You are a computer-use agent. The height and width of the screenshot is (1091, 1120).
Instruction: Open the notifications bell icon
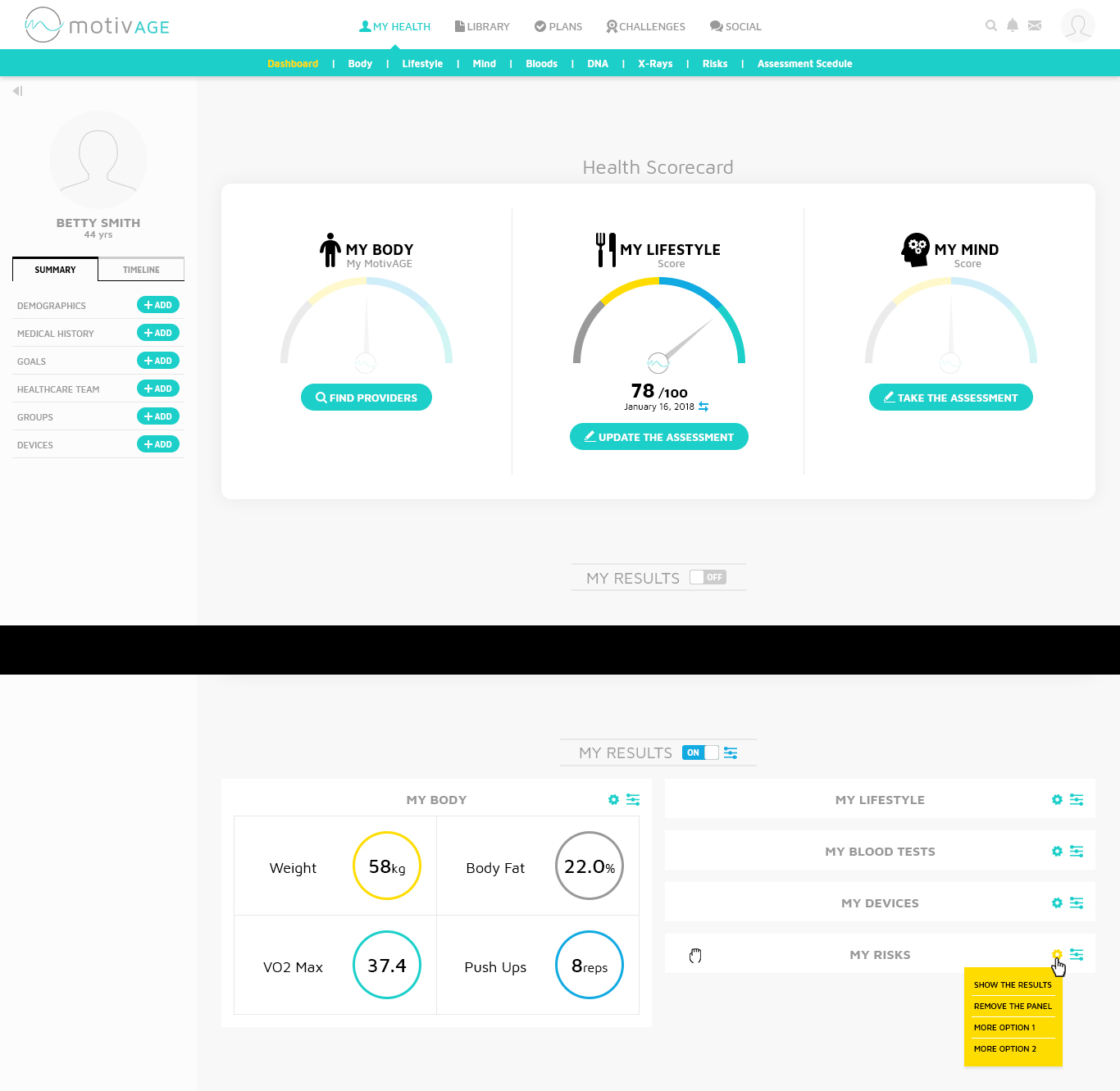click(1013, 25)
